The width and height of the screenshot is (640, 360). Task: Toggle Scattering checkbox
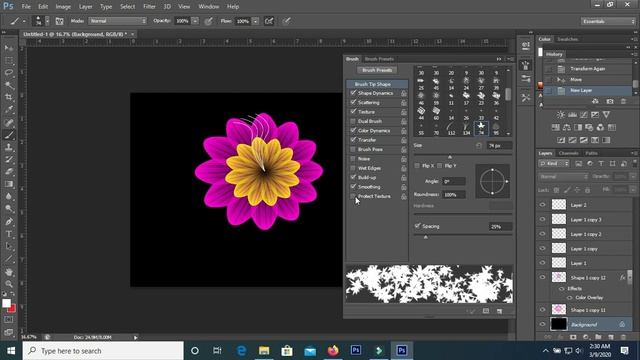coord(353,102)
